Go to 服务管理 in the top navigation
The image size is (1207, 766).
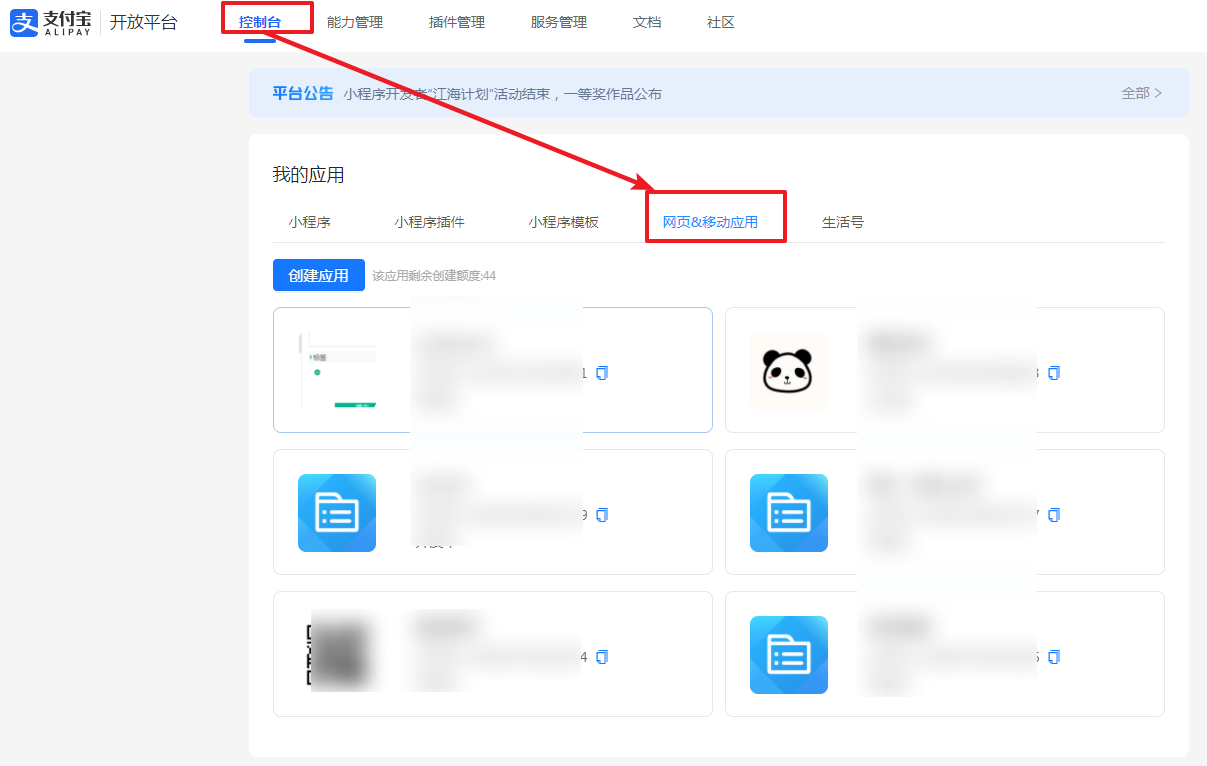[x=559, y=22]
